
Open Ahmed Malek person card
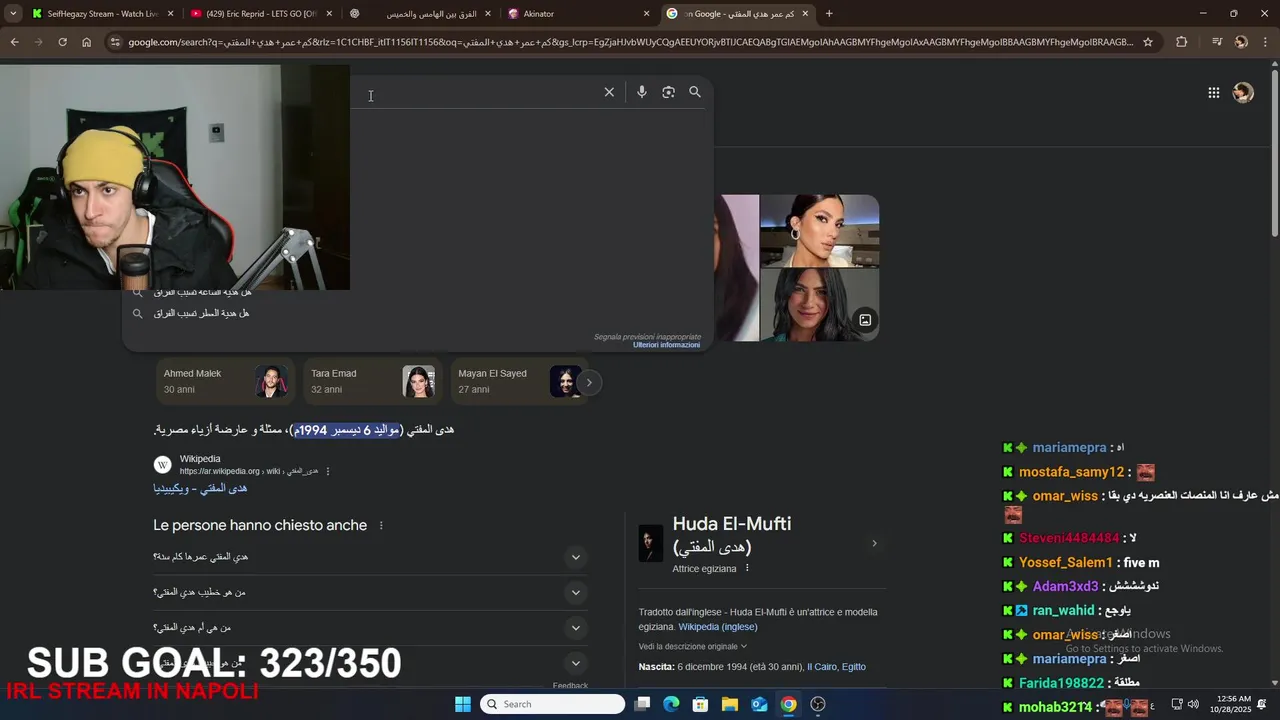click(226, 381)
